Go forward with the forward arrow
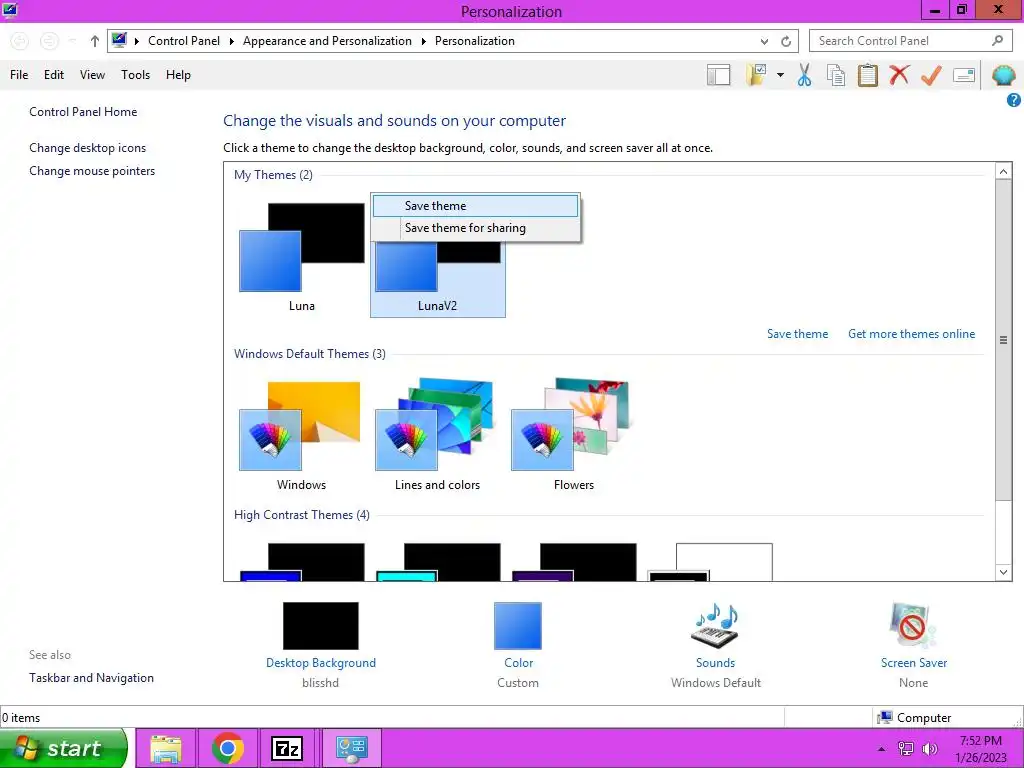The width and height of the screenshot is (1024, 768). (x=49, y=41)
